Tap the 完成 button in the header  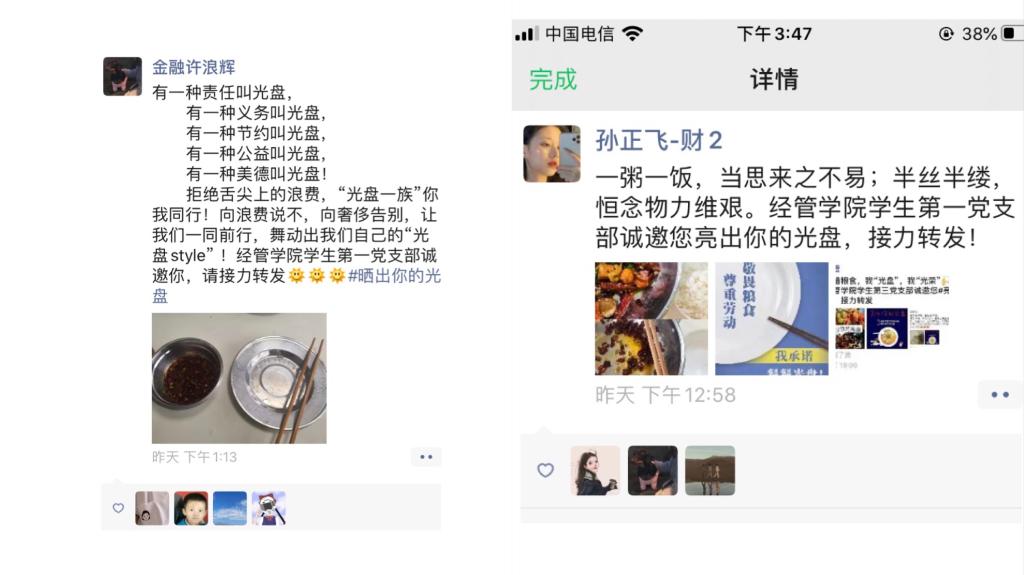click(552, 80)
